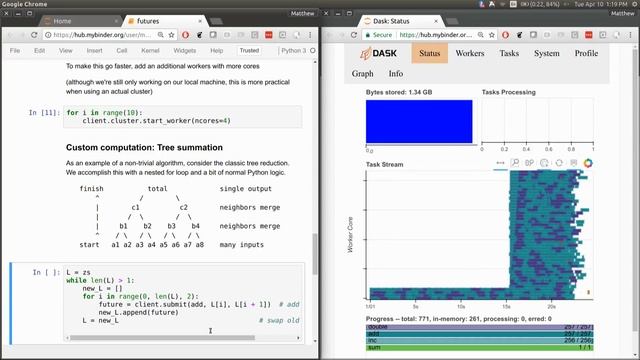Click the Opera extension icon in futures window
The height and width of the screenshot is (360, 640).
coord(185,35)
